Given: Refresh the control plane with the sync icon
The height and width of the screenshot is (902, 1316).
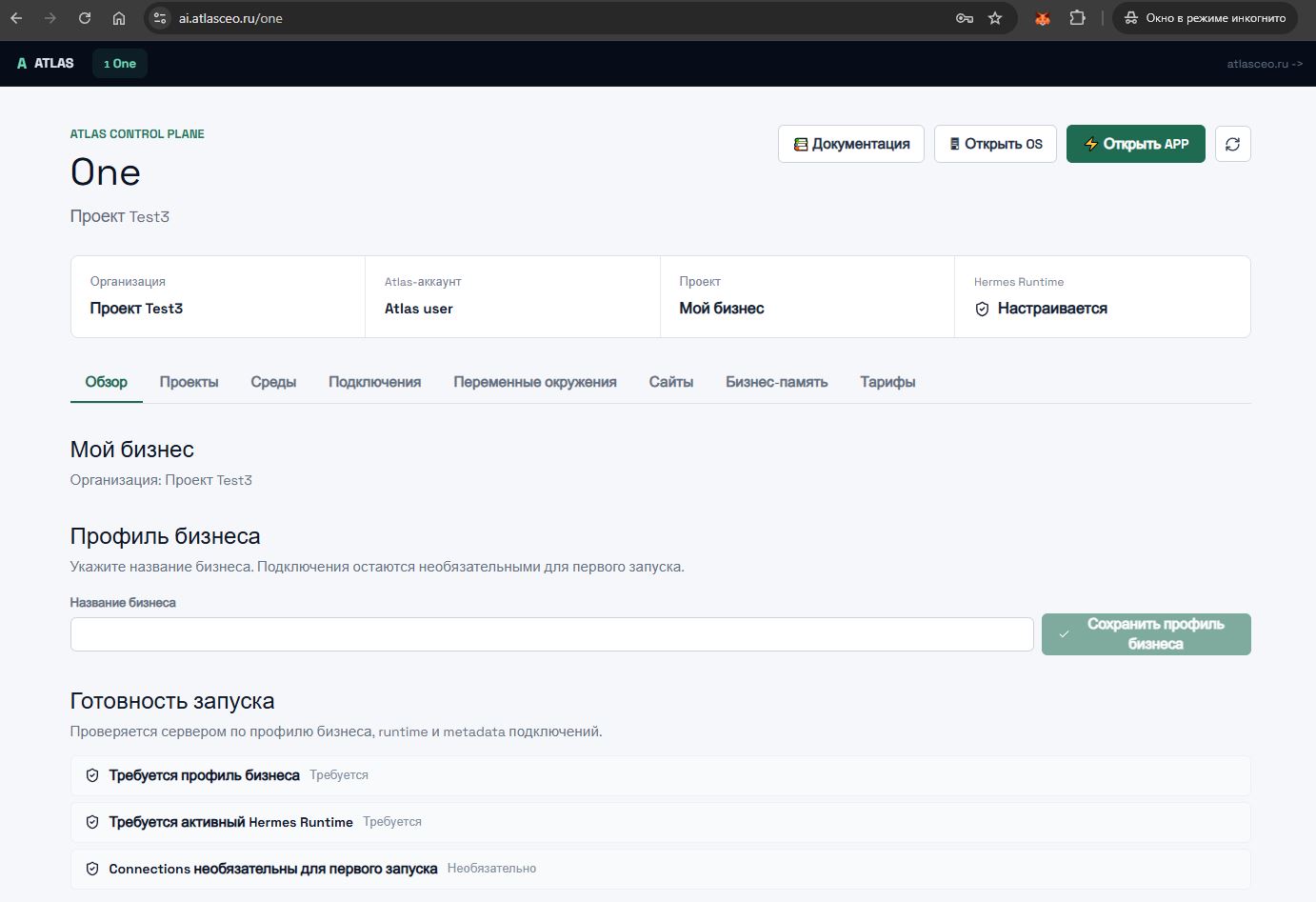Looking at the screenshot, I should (x=1233, y=144).
